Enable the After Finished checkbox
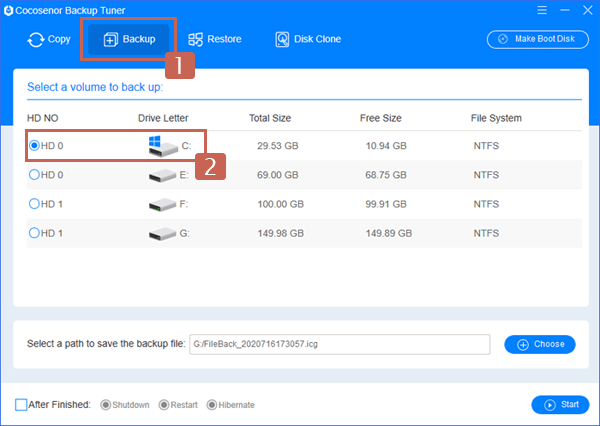This screenshot has width=600, height=426. click(x=21, y=405)
